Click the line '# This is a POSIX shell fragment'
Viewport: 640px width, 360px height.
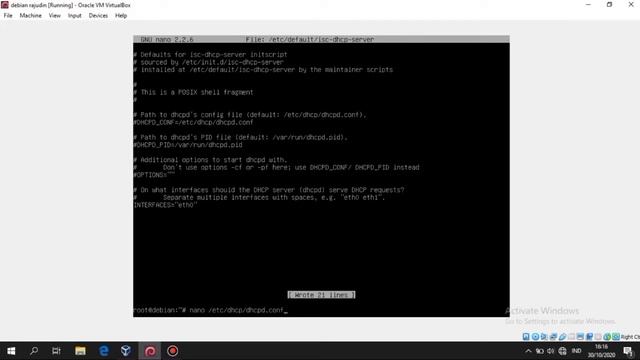[193, 92]
